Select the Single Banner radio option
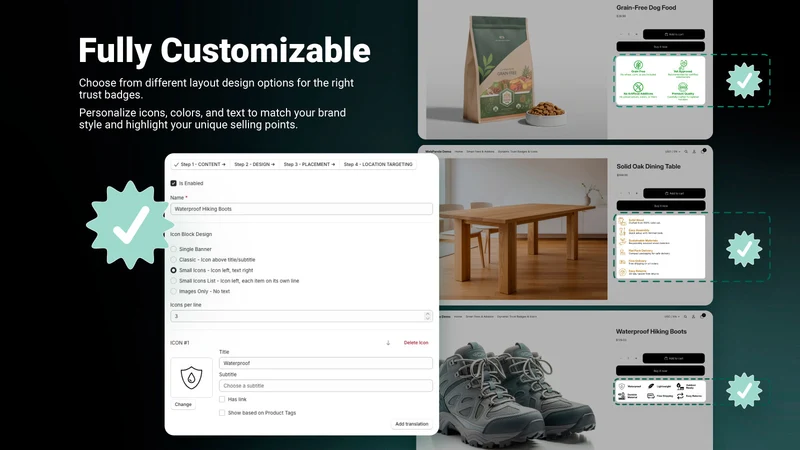Screen dimensions: 800x450 (173, 249)
